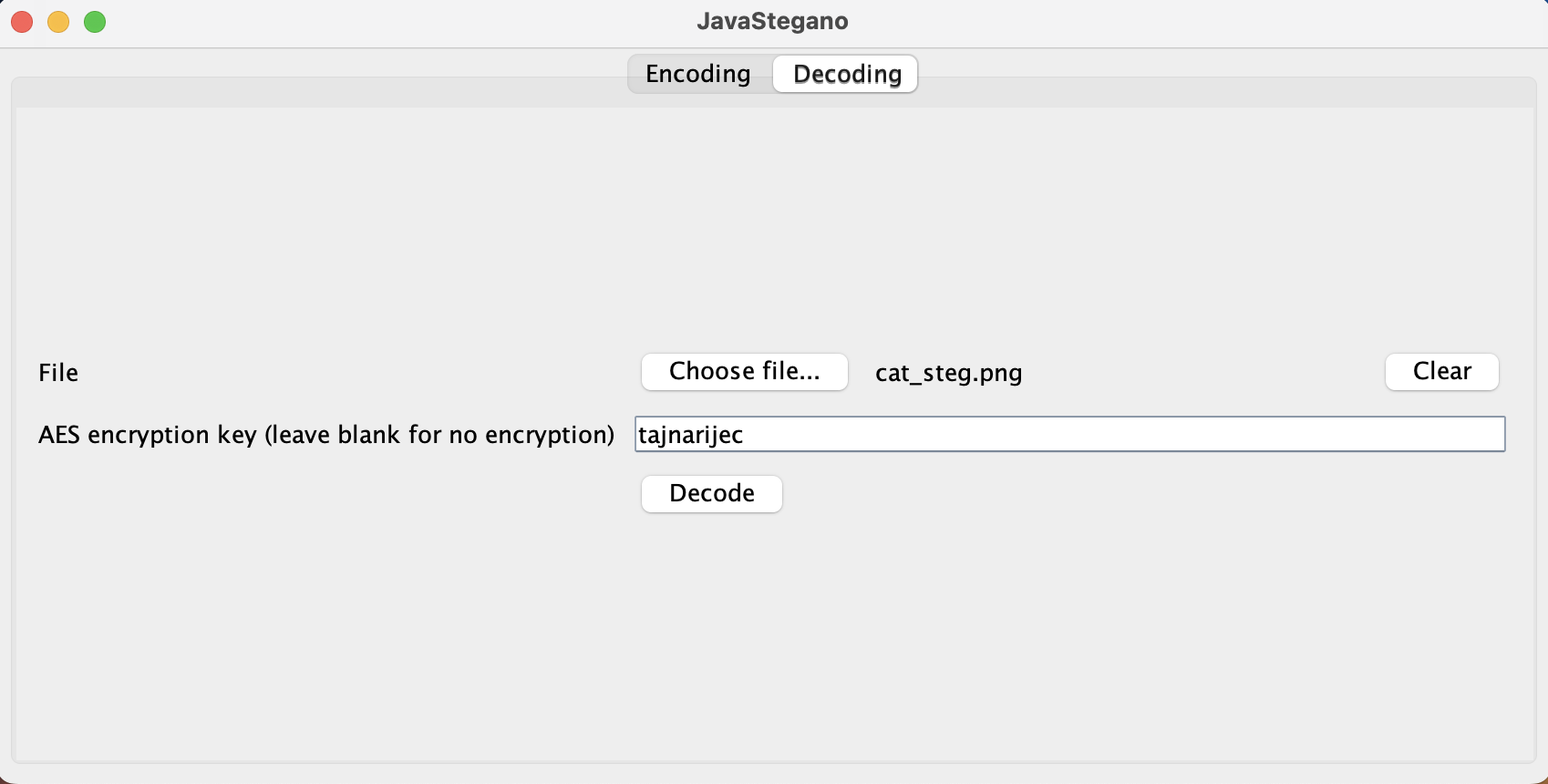Image resolution: width=1548 pixels, height=784 pixels.
Task: Start decoding the cat_steg.png image
Action: pyautogui.click(x=711, y=494)
